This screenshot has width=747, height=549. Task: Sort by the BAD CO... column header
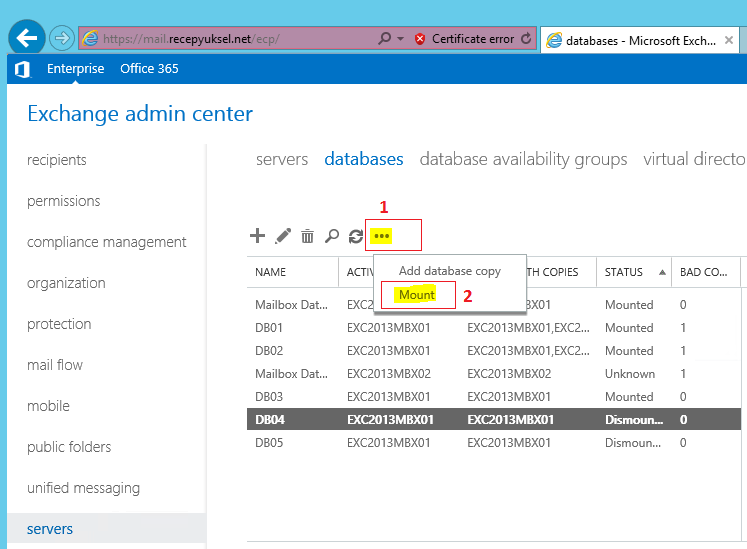706,272
